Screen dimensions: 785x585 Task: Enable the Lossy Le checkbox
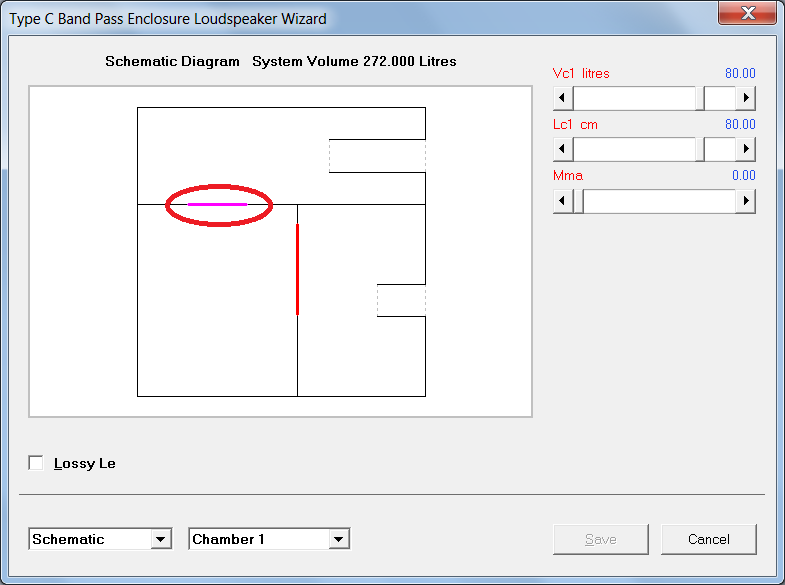[x=36, y=463]
